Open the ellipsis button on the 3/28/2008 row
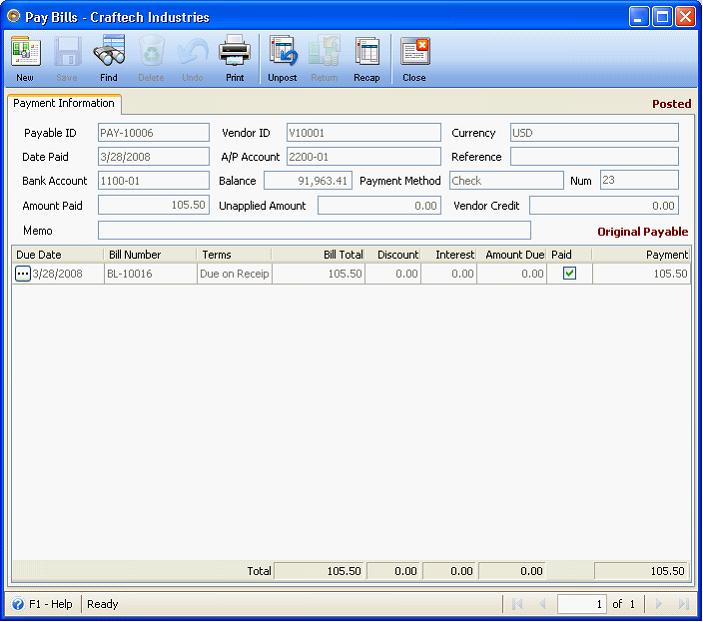The height and width of the screenshot is (622, 703). pyautogui.click(x=22, y=273)
